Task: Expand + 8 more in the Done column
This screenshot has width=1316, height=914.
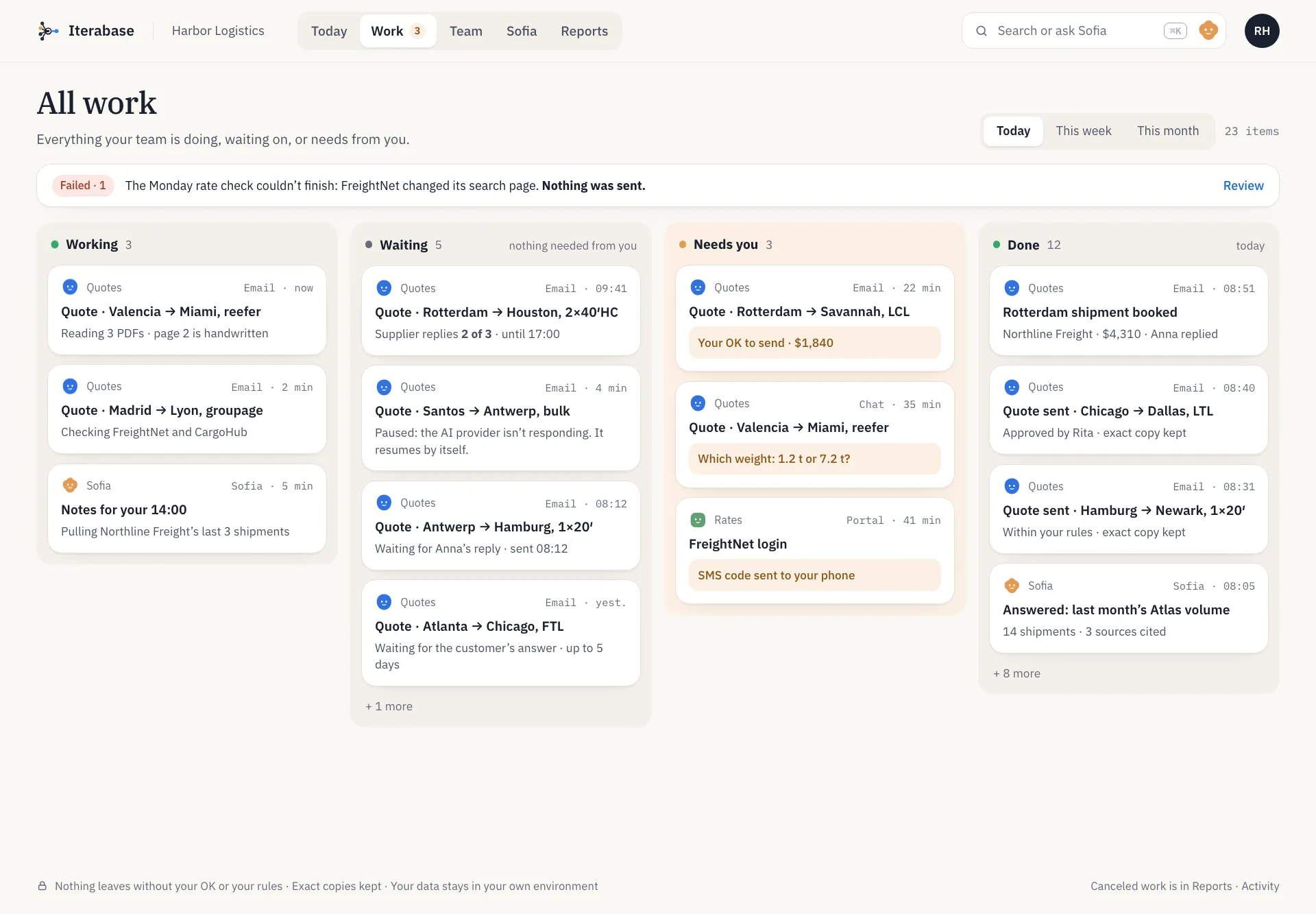Action: pyautogui.click(x=1016, y=673)
